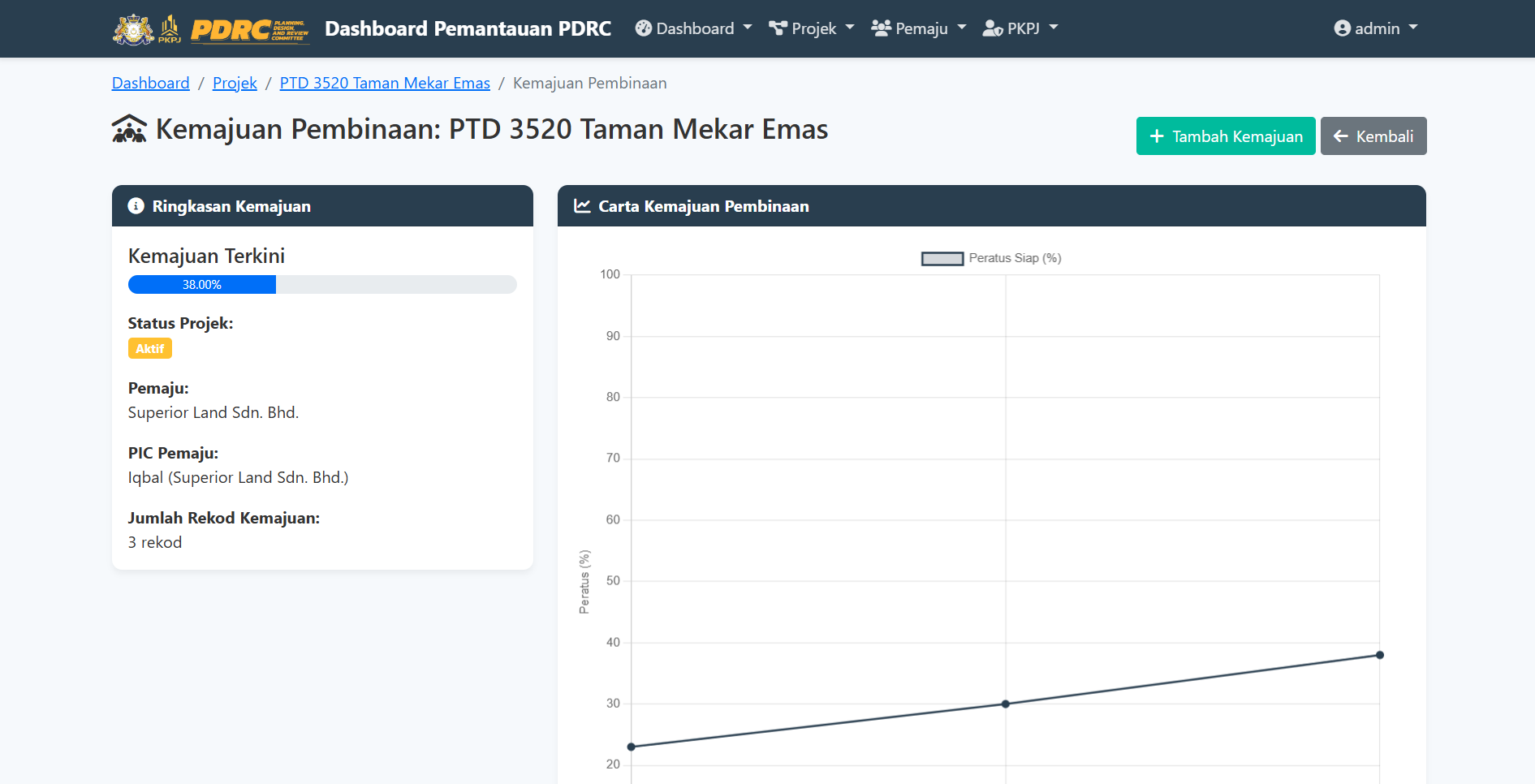
Task: Click the info icon in Ringkasan Kemajuan header
Action: [136, 206]
